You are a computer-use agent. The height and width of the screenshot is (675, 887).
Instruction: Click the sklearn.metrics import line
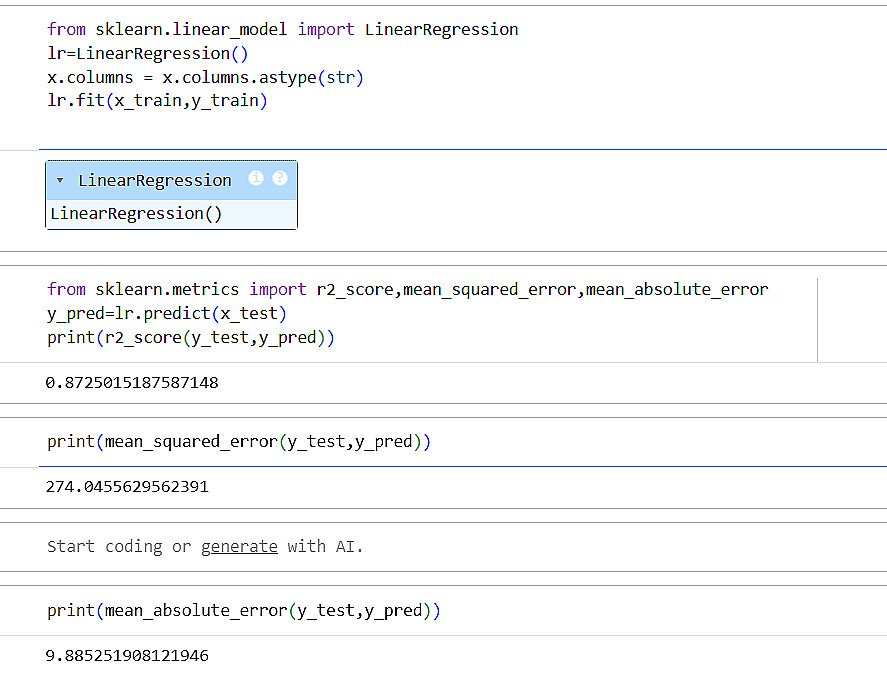click(407, 290)
